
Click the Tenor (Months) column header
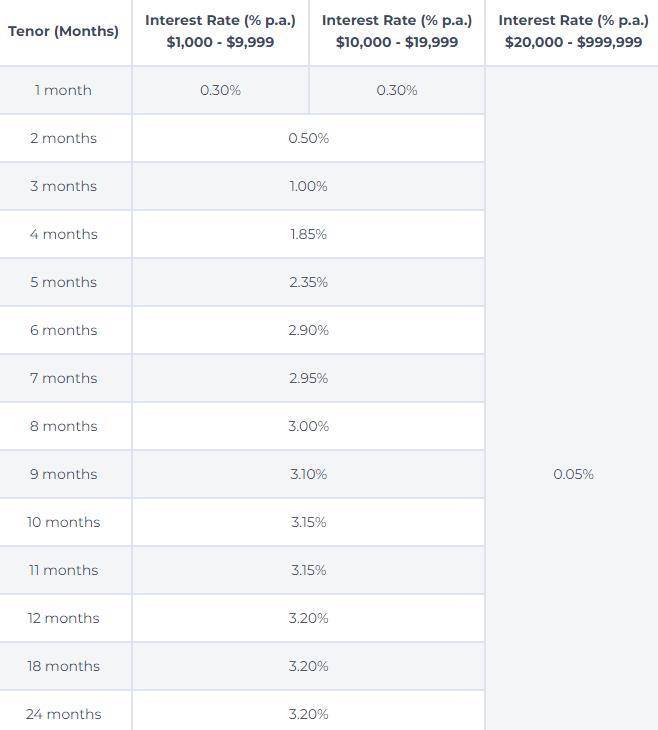tap(63, 31)
